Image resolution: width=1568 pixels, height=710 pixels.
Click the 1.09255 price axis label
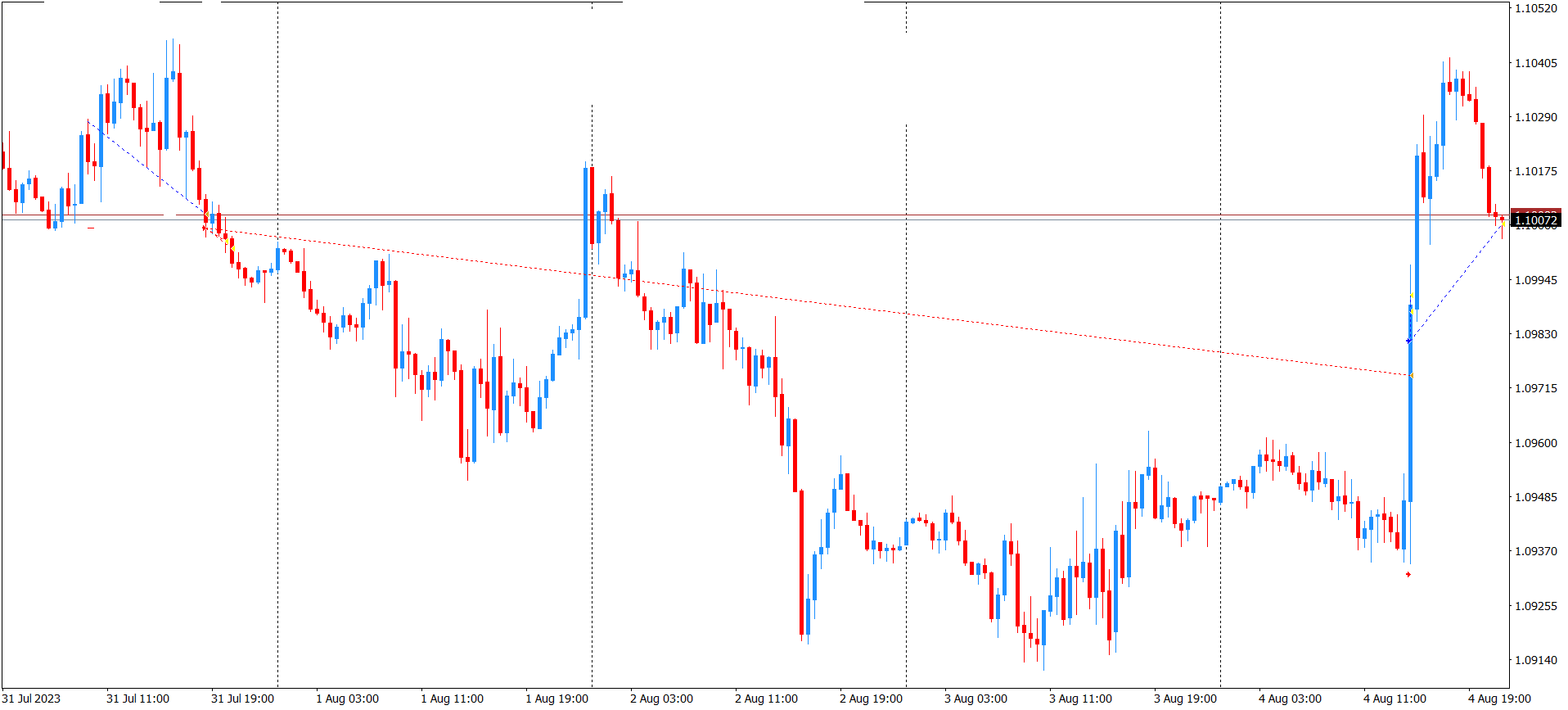click(1536, 606)
